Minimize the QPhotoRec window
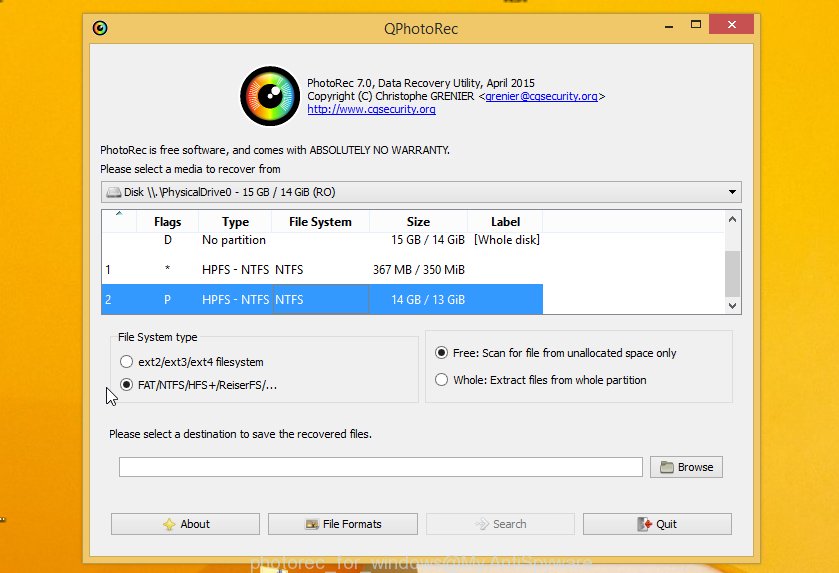This screenshot has width=839, height=573. point(669,25)
